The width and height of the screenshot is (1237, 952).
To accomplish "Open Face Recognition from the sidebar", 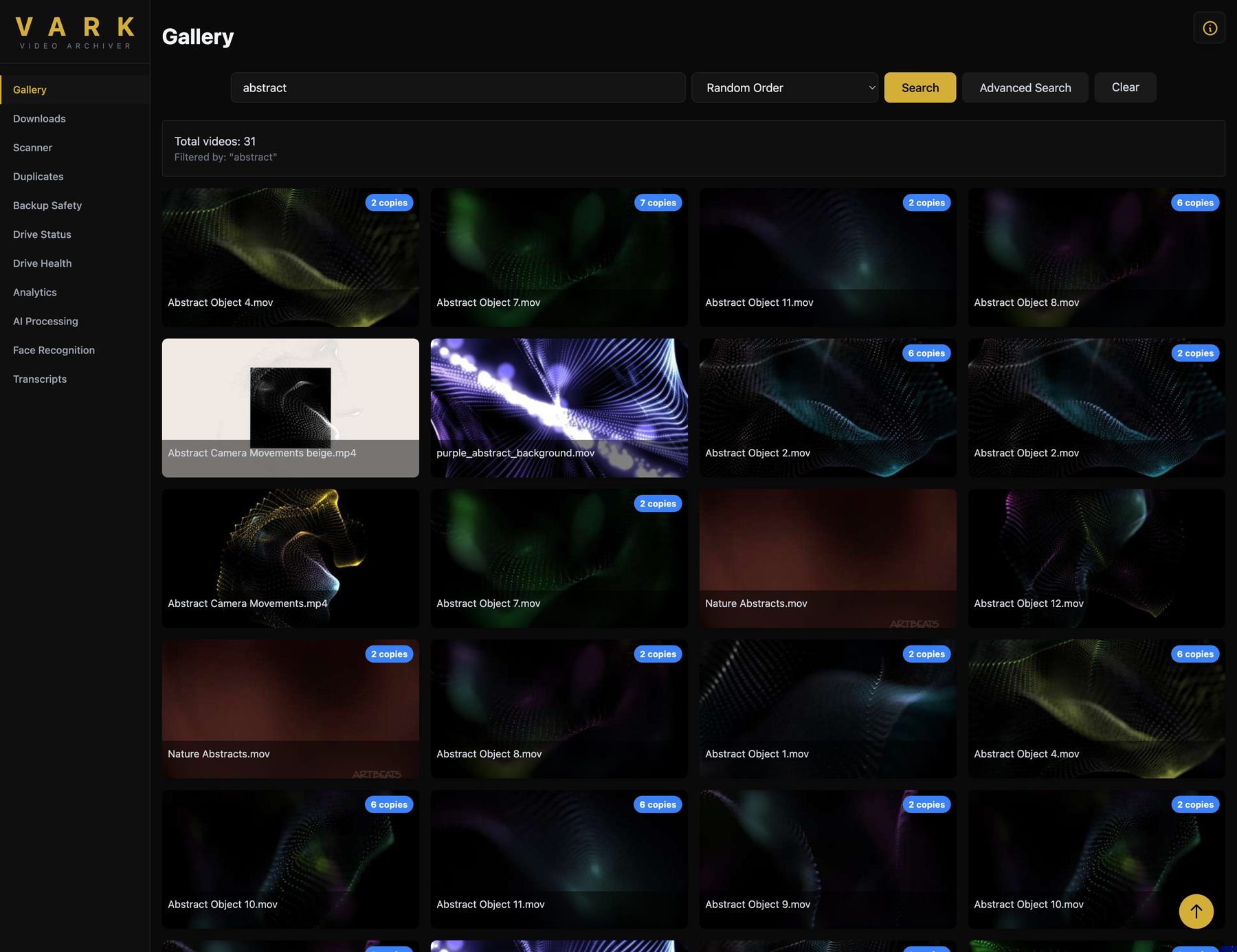I will point(54,350).
